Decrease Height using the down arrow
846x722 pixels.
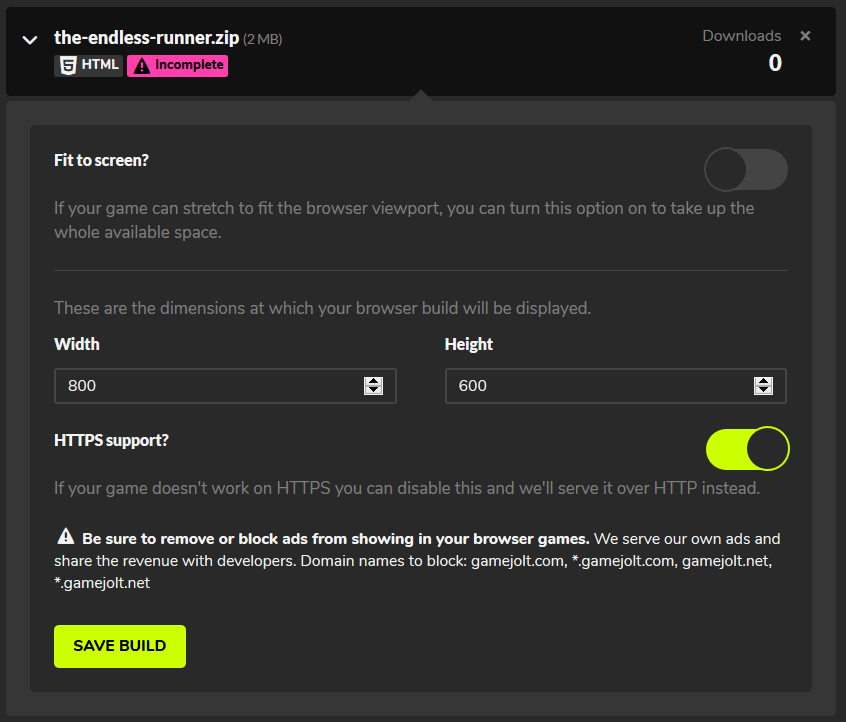pos(764,391)
